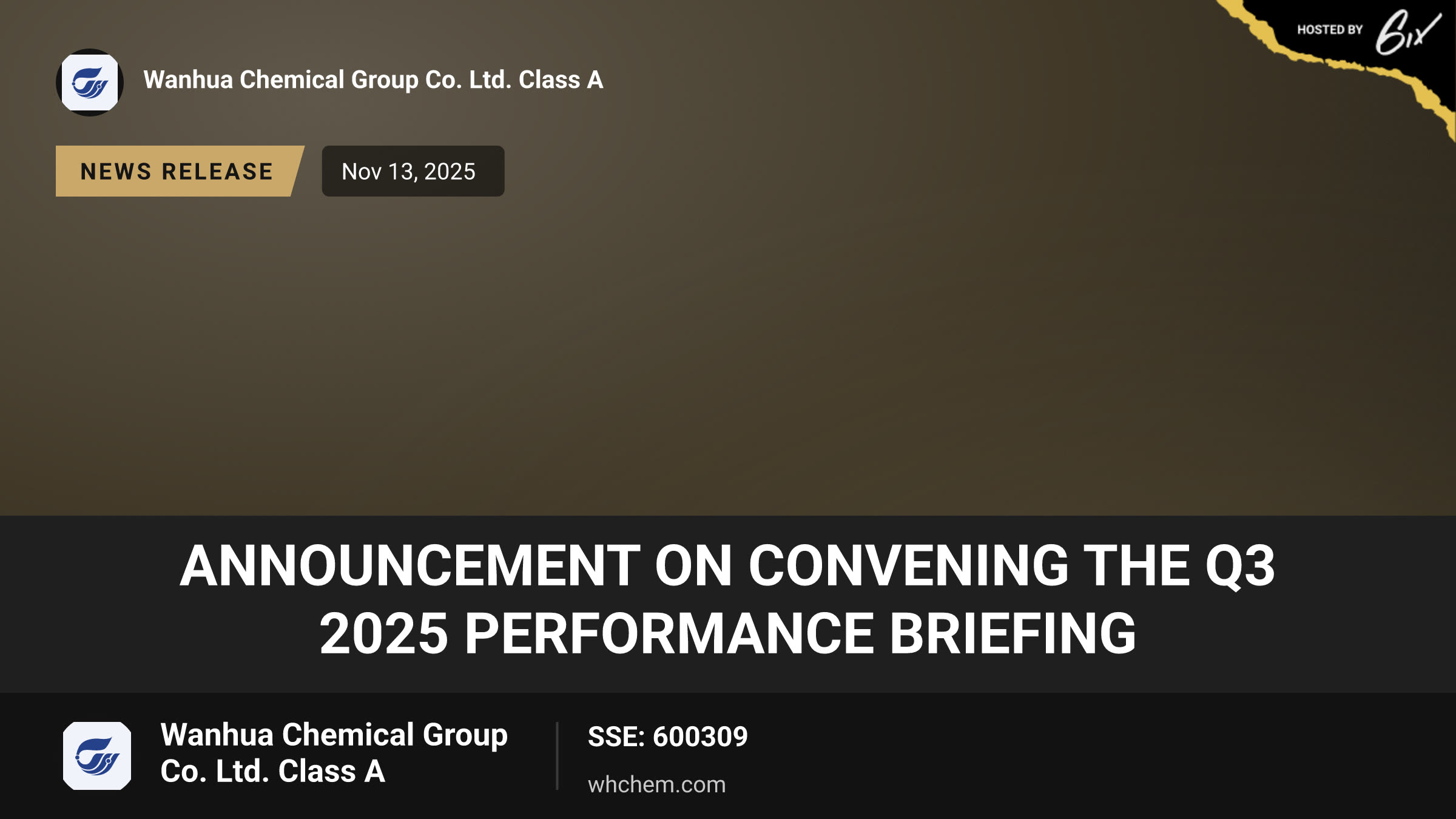Click the HOSTED BY label

point(1330,30)
